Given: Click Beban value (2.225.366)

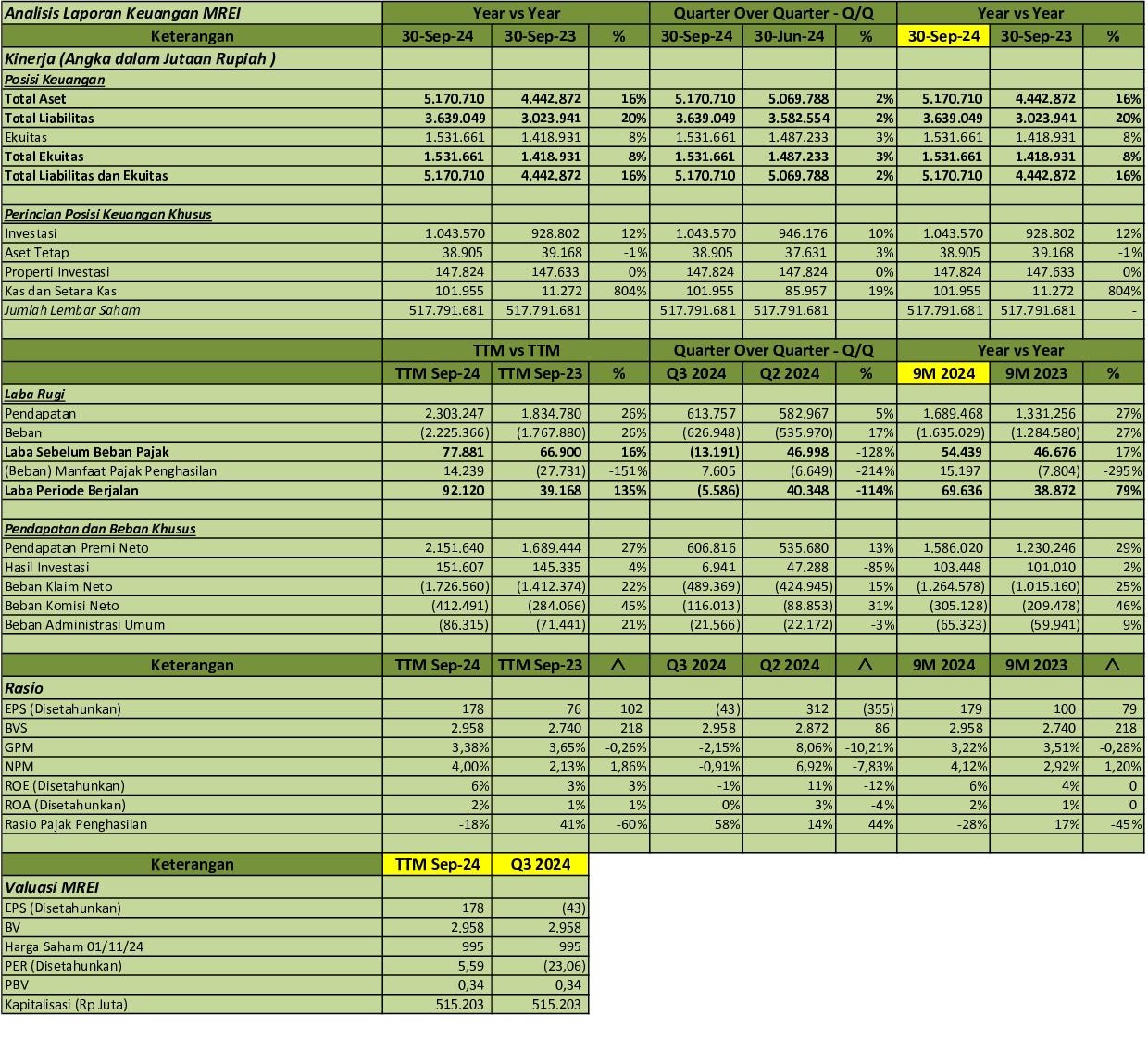Looking at the screenshot, I should (x=454, y=432).
